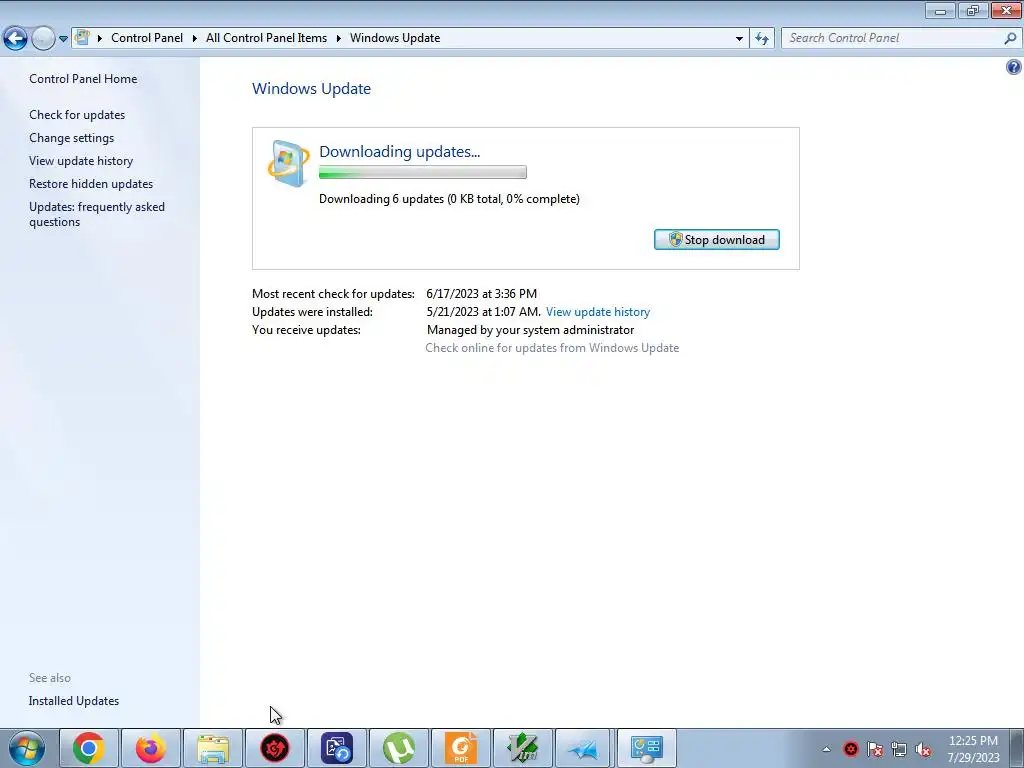The width and height of the screenshot is (1024, 768).
Task: Open Change settings
Action: click(71, 138)
